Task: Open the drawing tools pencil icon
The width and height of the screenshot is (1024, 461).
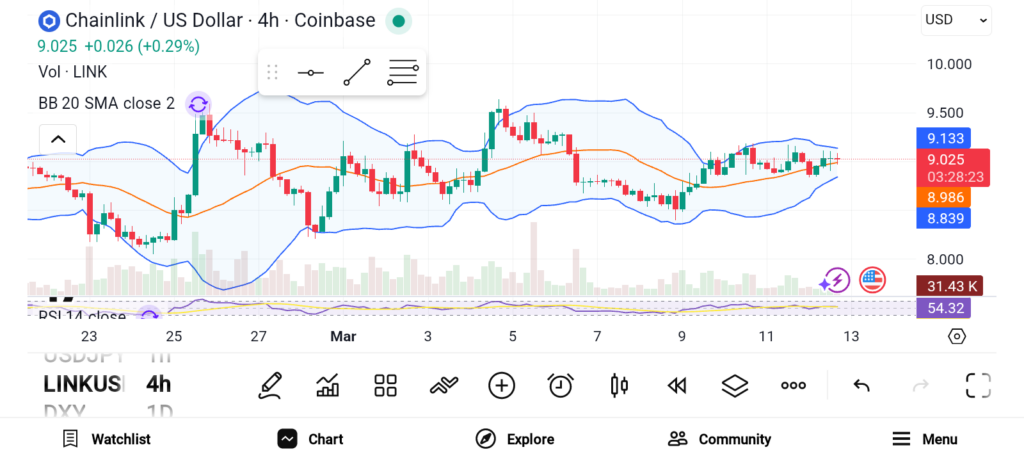Action: [x=269, y=385]
